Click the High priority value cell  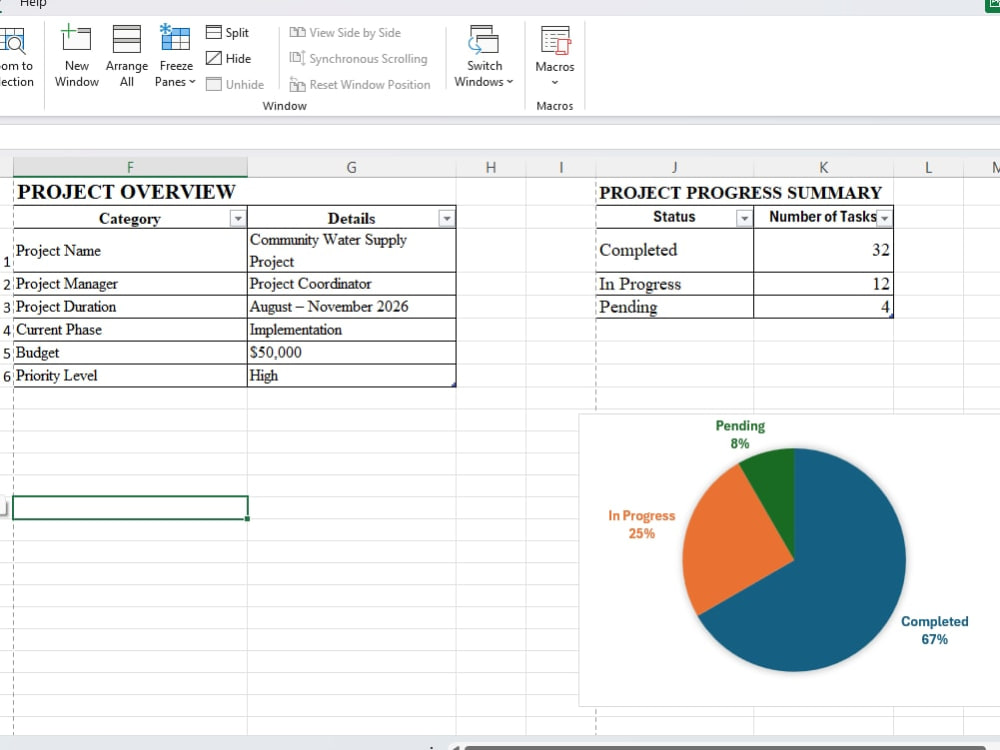click(351, 376)
